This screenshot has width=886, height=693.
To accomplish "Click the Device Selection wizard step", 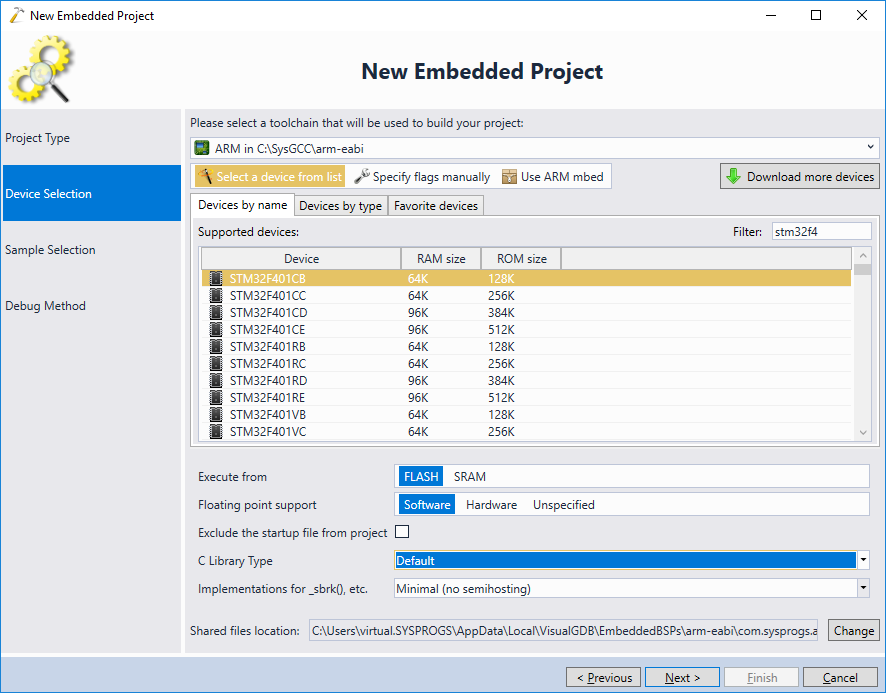I will [x=92, y=193].
